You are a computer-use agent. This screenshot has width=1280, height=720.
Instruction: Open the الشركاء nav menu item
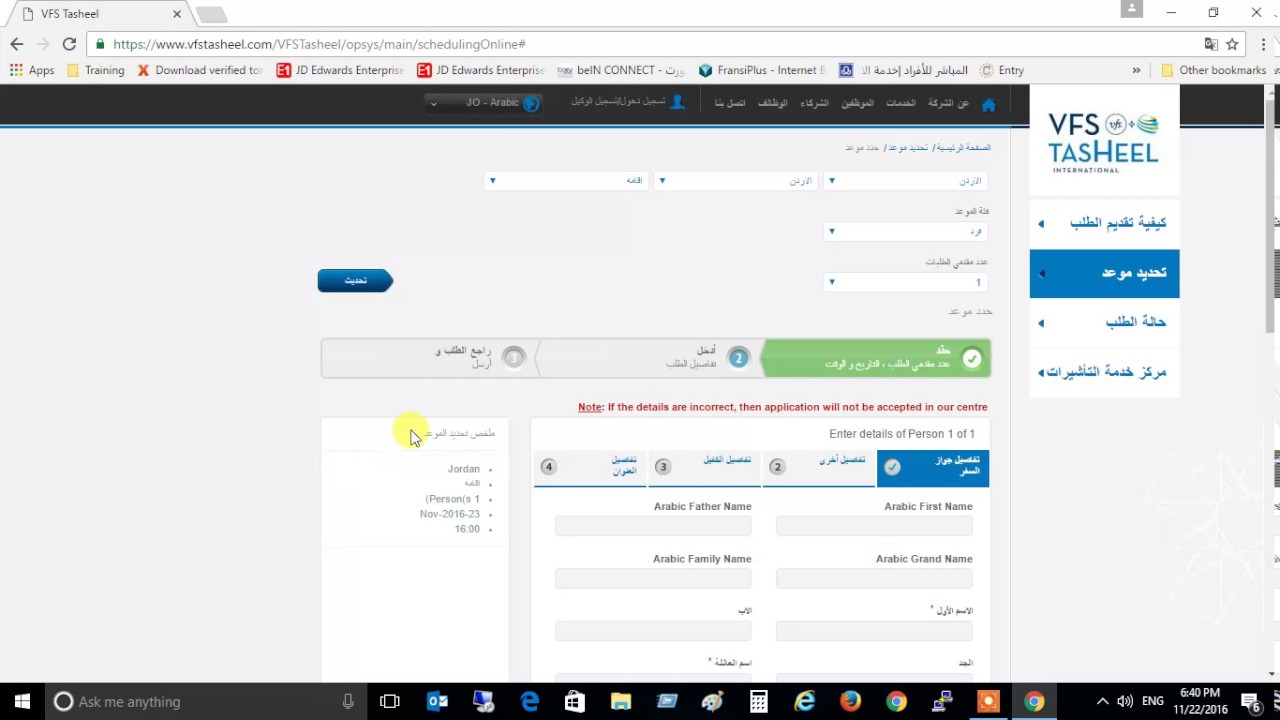[x=814, y=103]
